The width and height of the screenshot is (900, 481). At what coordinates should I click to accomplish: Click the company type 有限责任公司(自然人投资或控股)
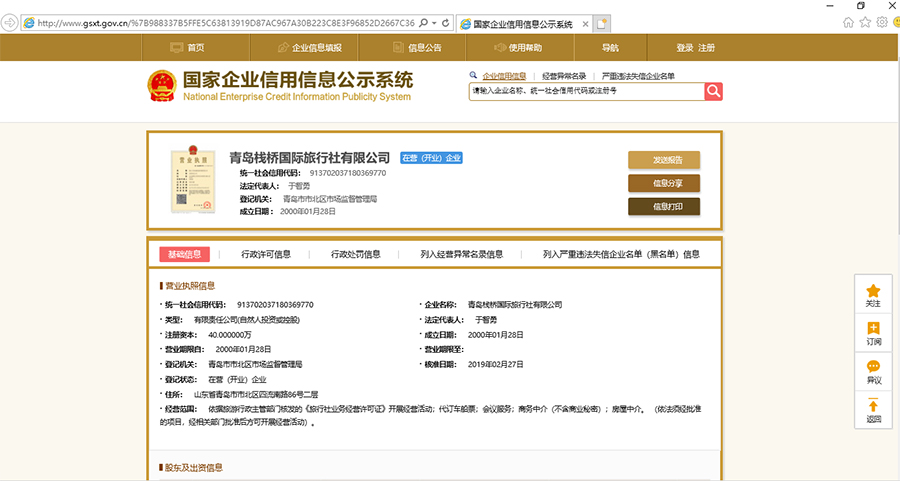[x=247, y=320]
